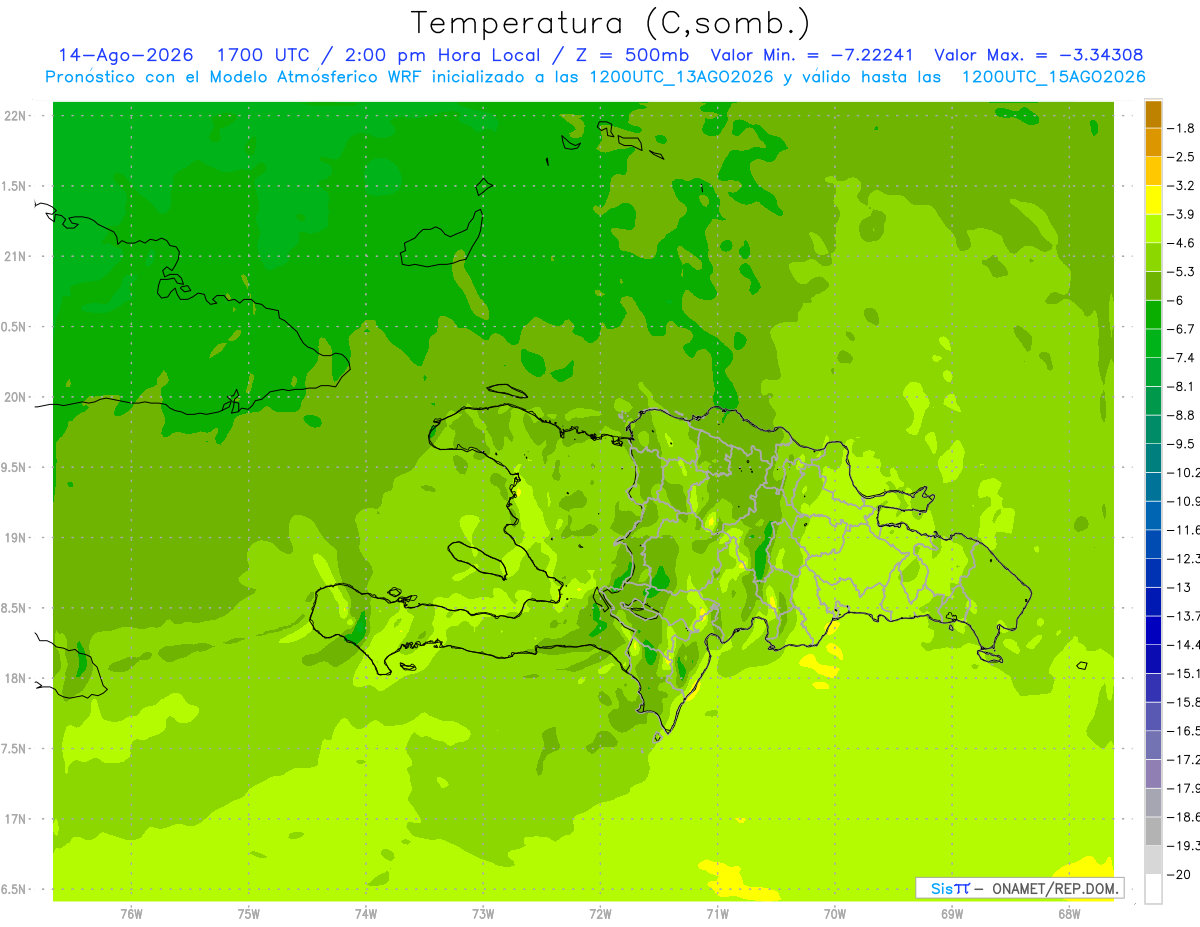Click 'Valor Max. = -3.34308' text
The height and width of the screenshot is (927, 1200).
coord(1039,55)
